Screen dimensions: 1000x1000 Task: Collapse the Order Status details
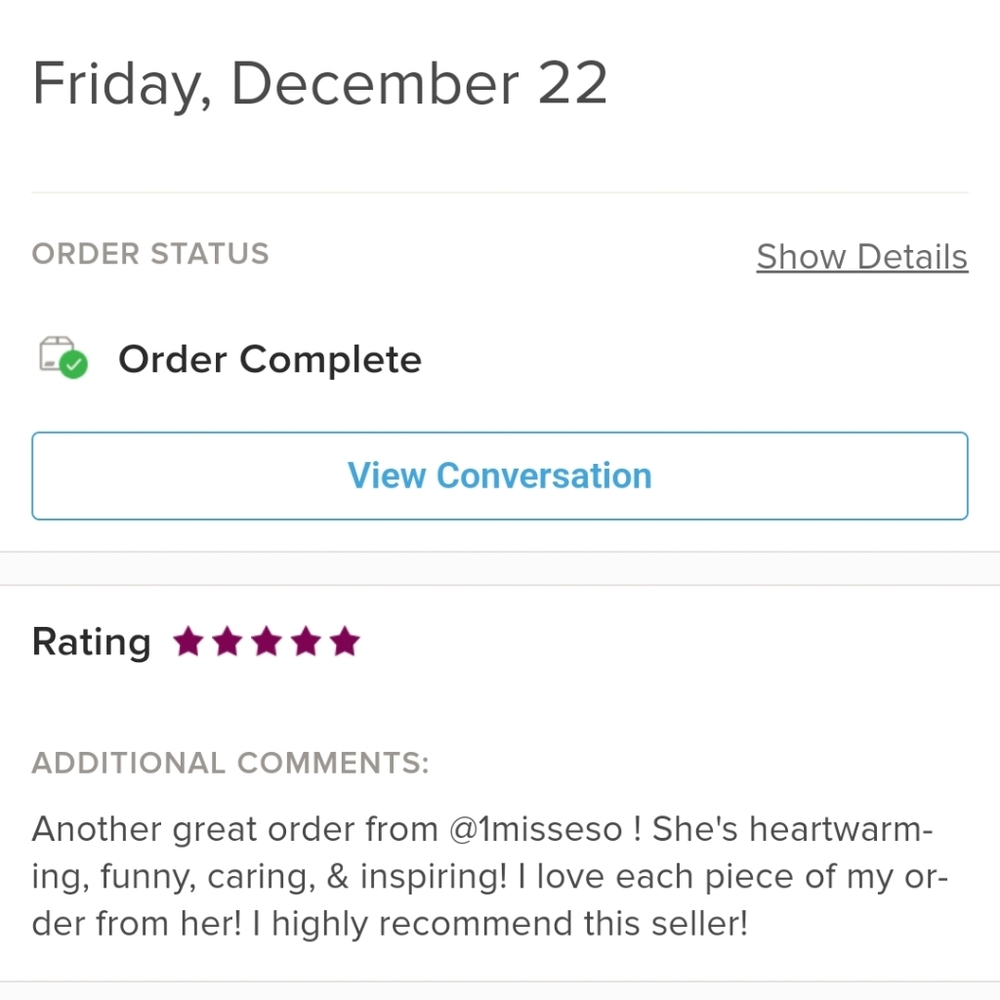coord(861,257)
